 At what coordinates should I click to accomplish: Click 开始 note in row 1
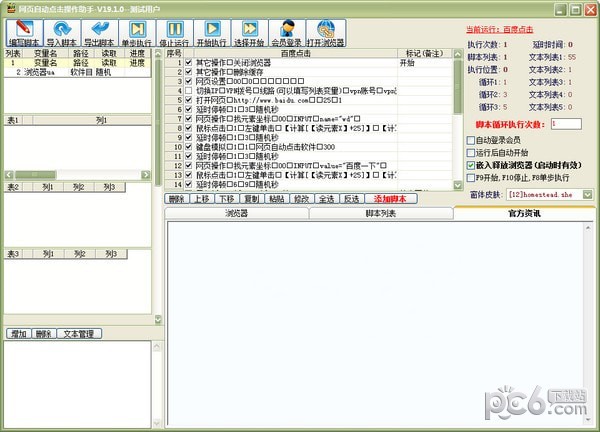(x=407, y=62)
